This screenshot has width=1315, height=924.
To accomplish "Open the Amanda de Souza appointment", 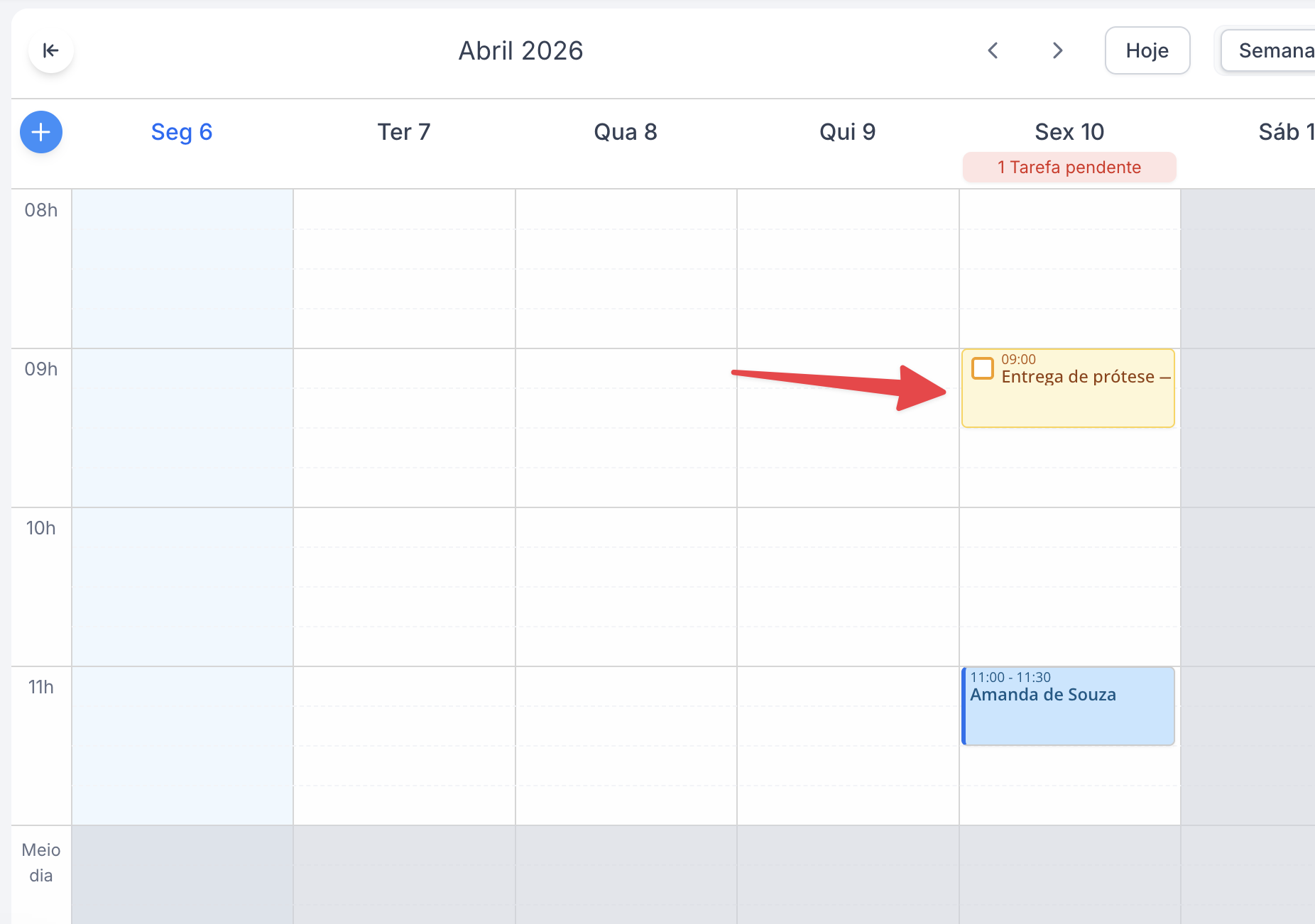I will [1068, 706].
